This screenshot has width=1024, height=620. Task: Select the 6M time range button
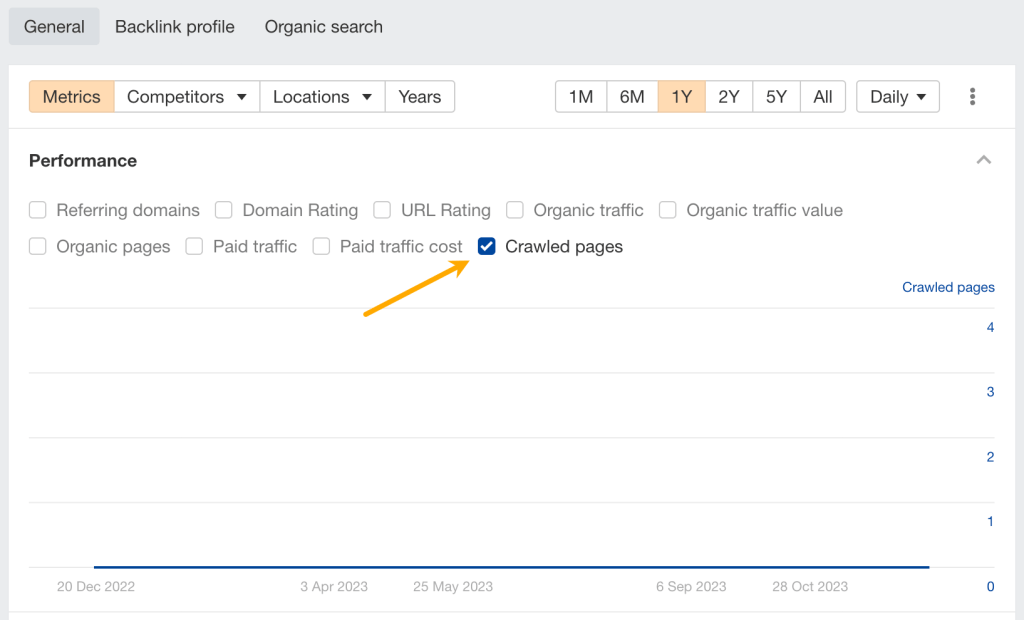pyautogui.click(x=631, y=97)
